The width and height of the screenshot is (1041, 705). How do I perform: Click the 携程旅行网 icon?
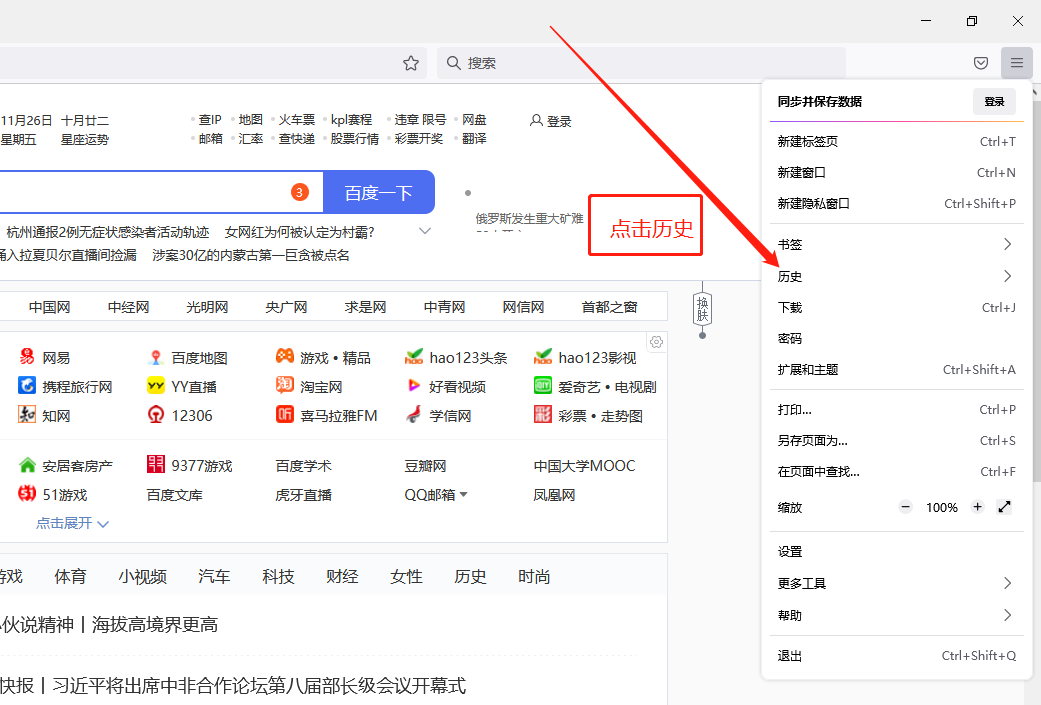(x=27, y=386)
